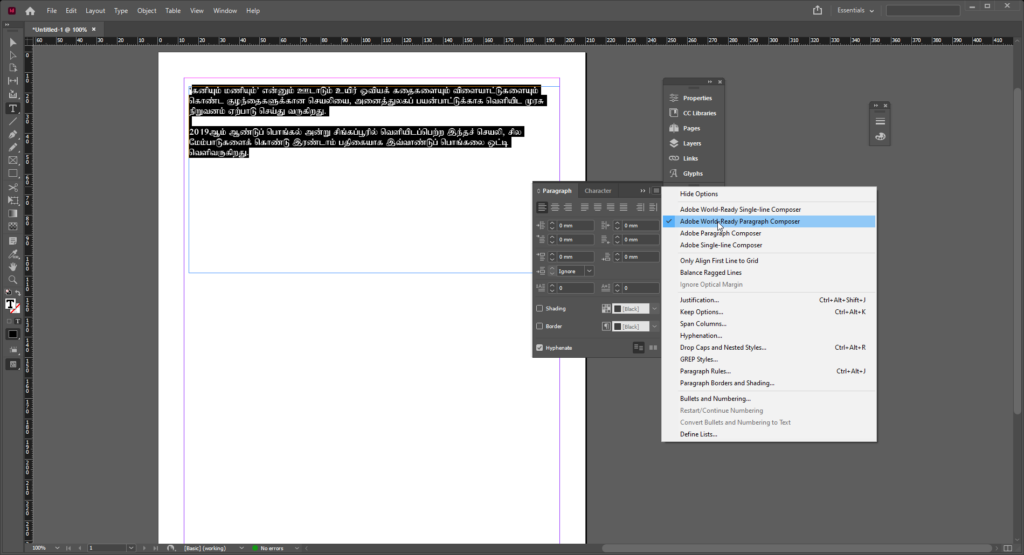This screenshot has height=555, width=1024.
Task: Enable the Shading checkbox
Action: [x=539, y=308]
